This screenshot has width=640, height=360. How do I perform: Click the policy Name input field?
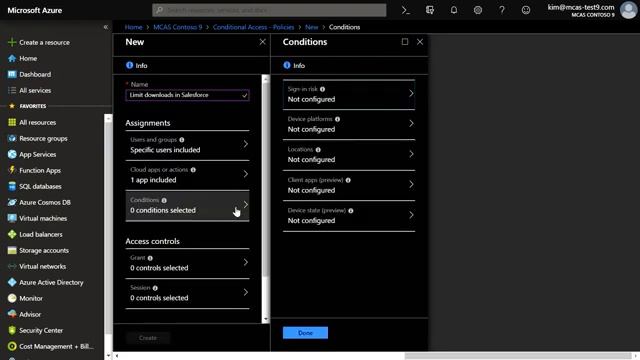click(187, 95)
